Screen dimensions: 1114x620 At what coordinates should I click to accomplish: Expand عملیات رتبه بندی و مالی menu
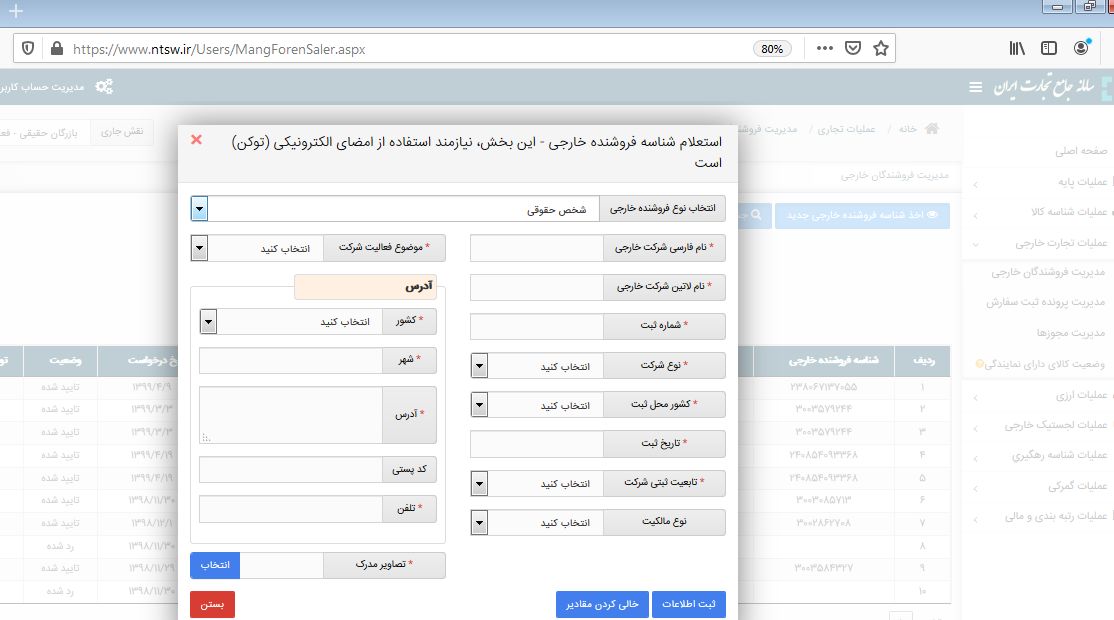[x=1056, y=516]
